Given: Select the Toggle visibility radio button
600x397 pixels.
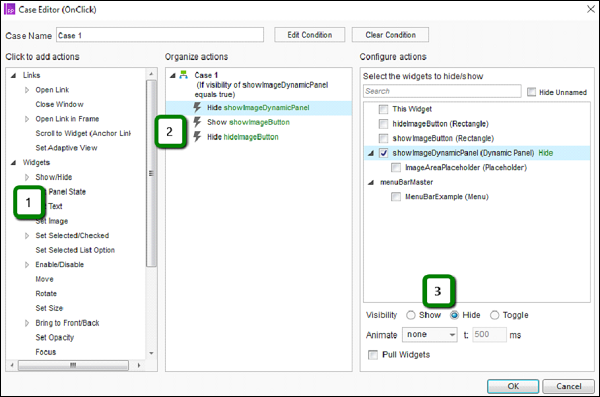Looking at the screenshot, I should point(494,315).
